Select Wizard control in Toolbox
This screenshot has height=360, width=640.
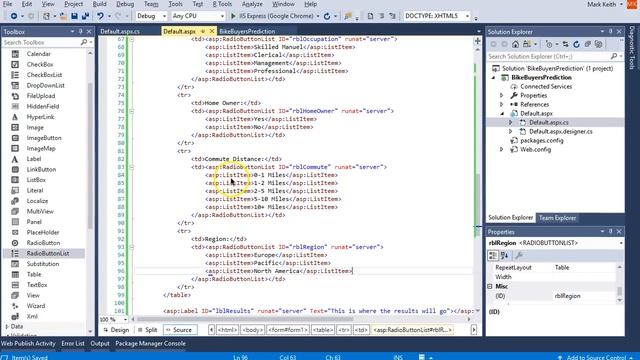click(36, 306)
